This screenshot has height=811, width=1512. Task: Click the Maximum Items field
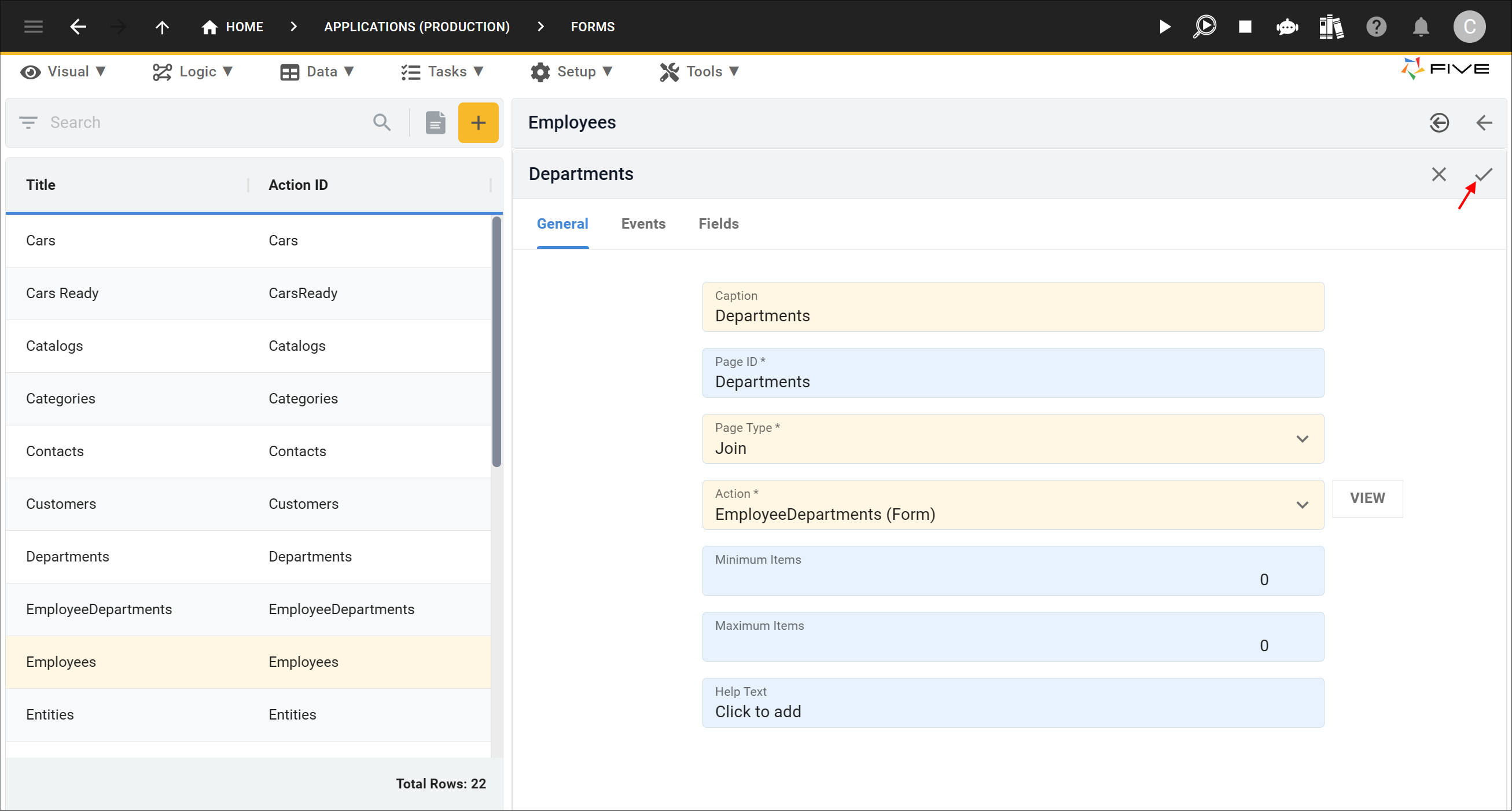1013,637
